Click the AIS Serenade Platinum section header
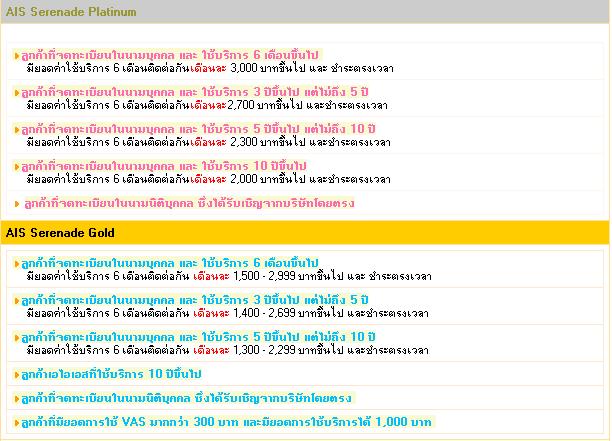612x441 pixels. 306,12
